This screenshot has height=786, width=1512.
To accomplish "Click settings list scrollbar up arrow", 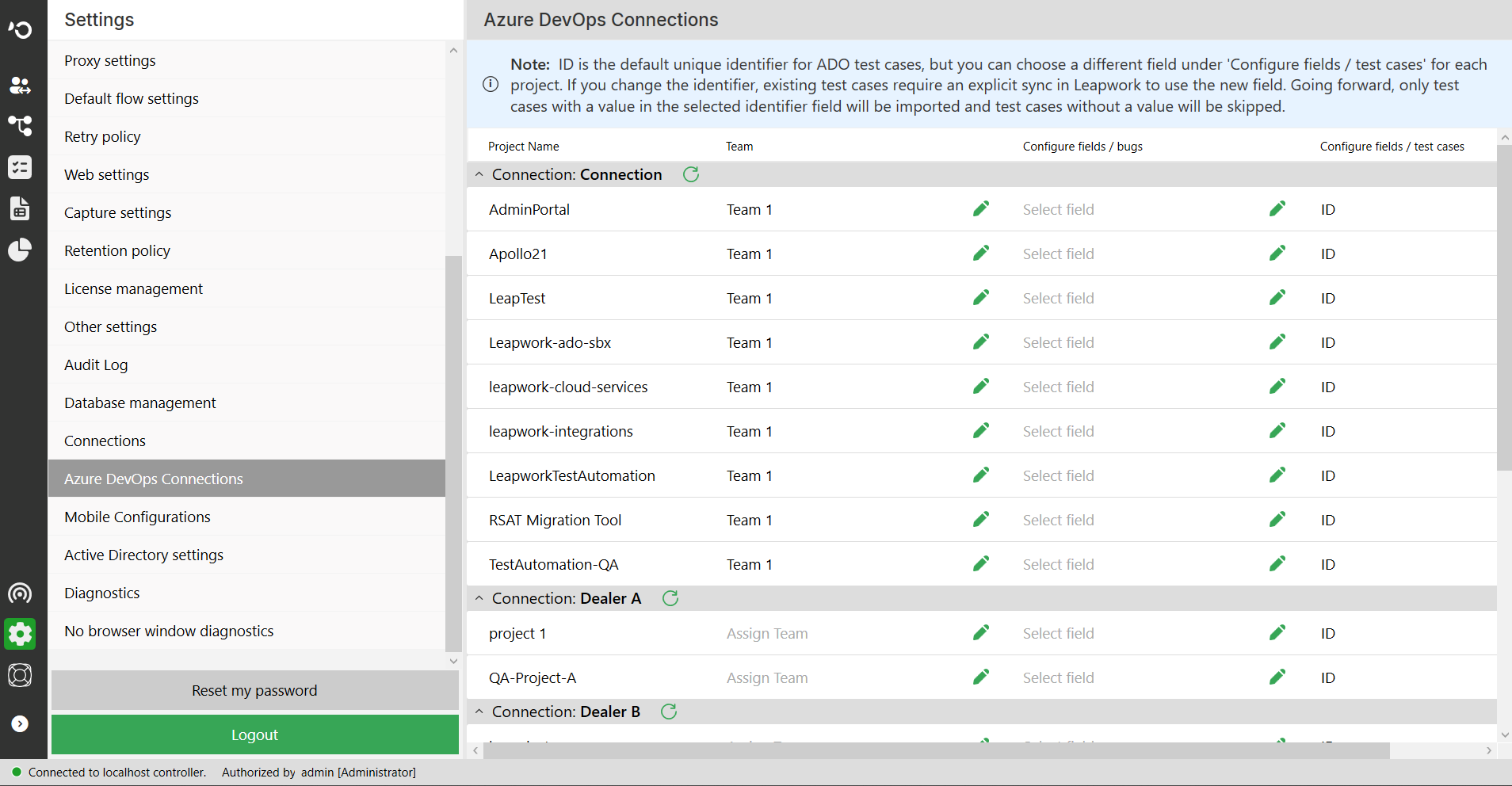I will [453, 50].
